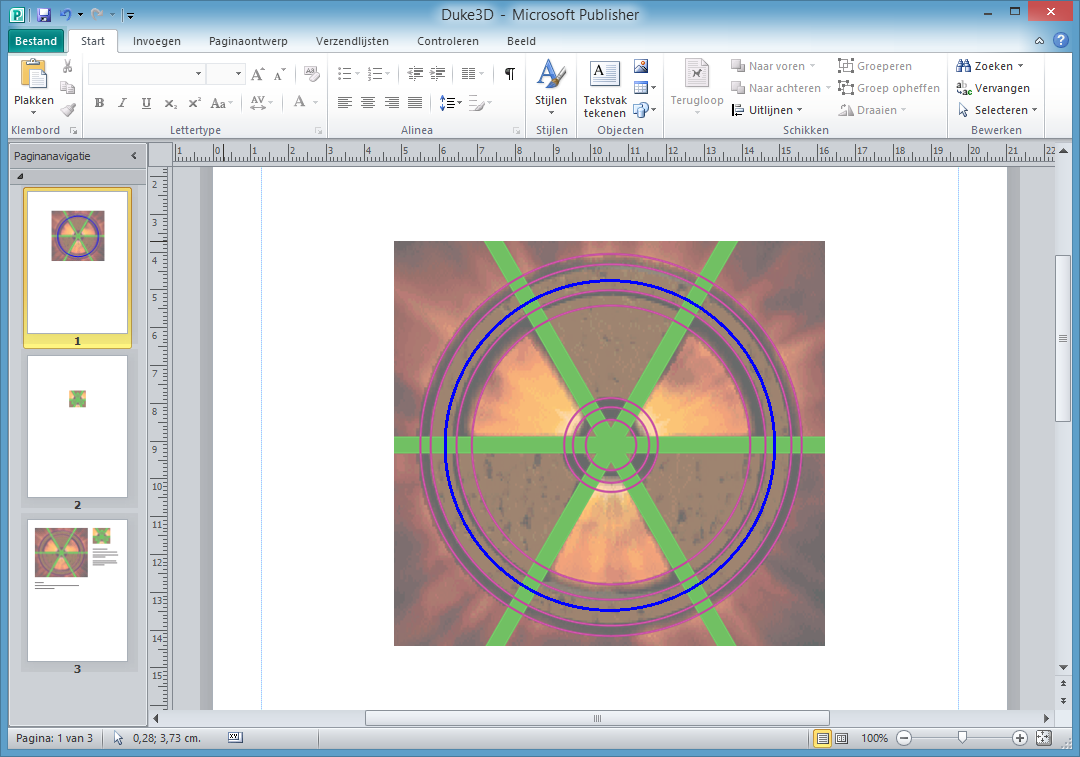
Task: Collapse the Paginanavigatie pane
Action: pyautogui.click(x=134, y=156)
